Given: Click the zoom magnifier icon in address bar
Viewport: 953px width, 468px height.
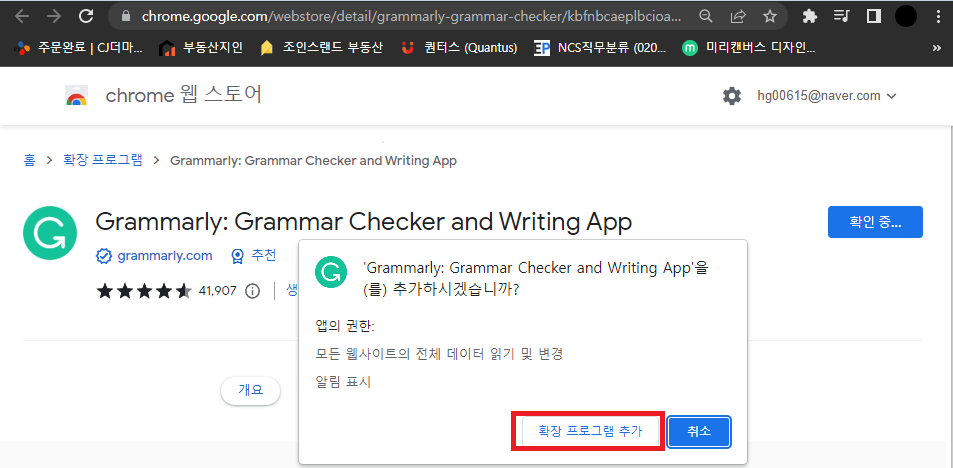Looking at the screenshot, I should 705,16.
